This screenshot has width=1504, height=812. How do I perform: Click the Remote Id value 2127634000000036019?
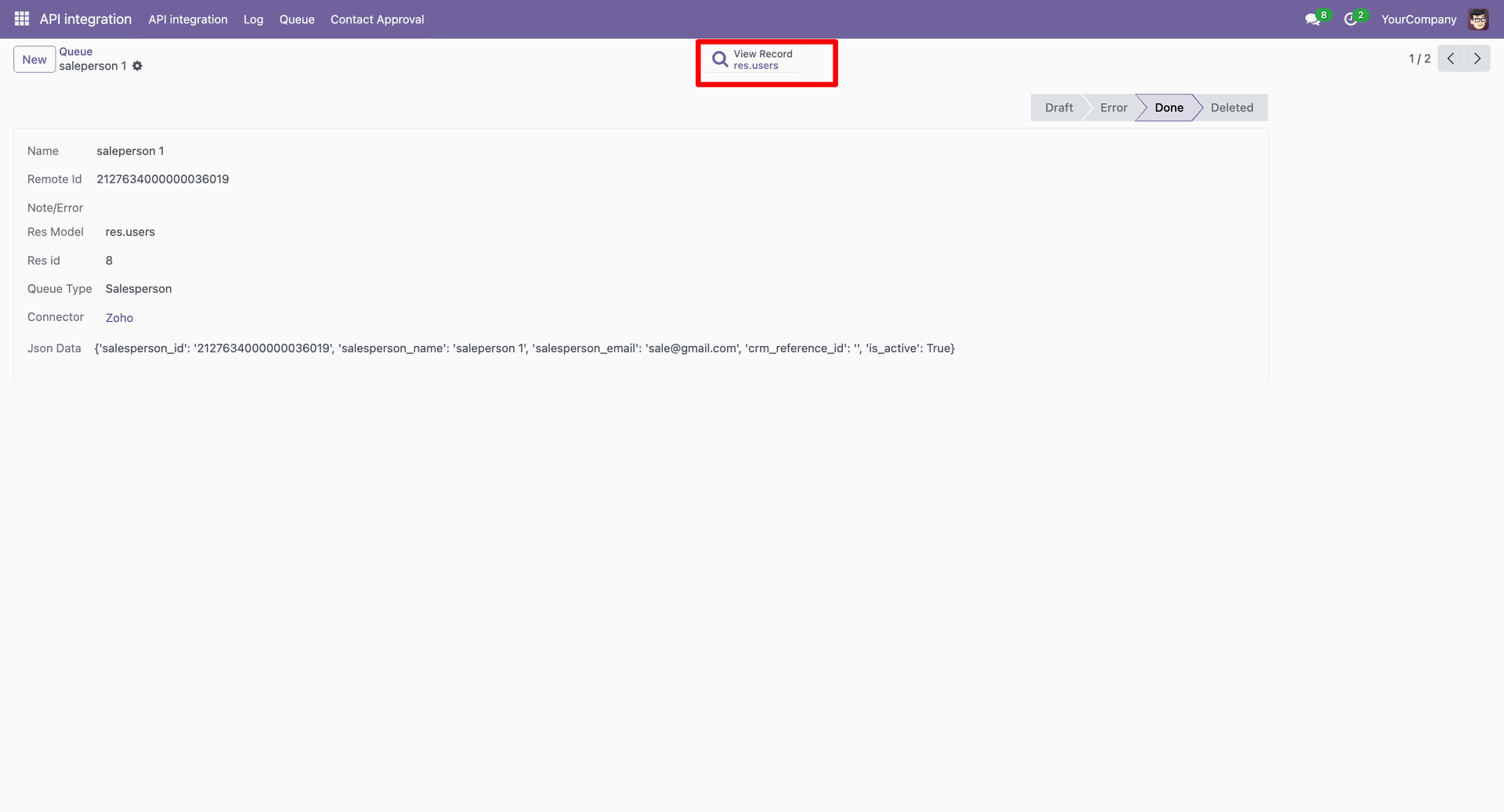[x=163, y=179]
